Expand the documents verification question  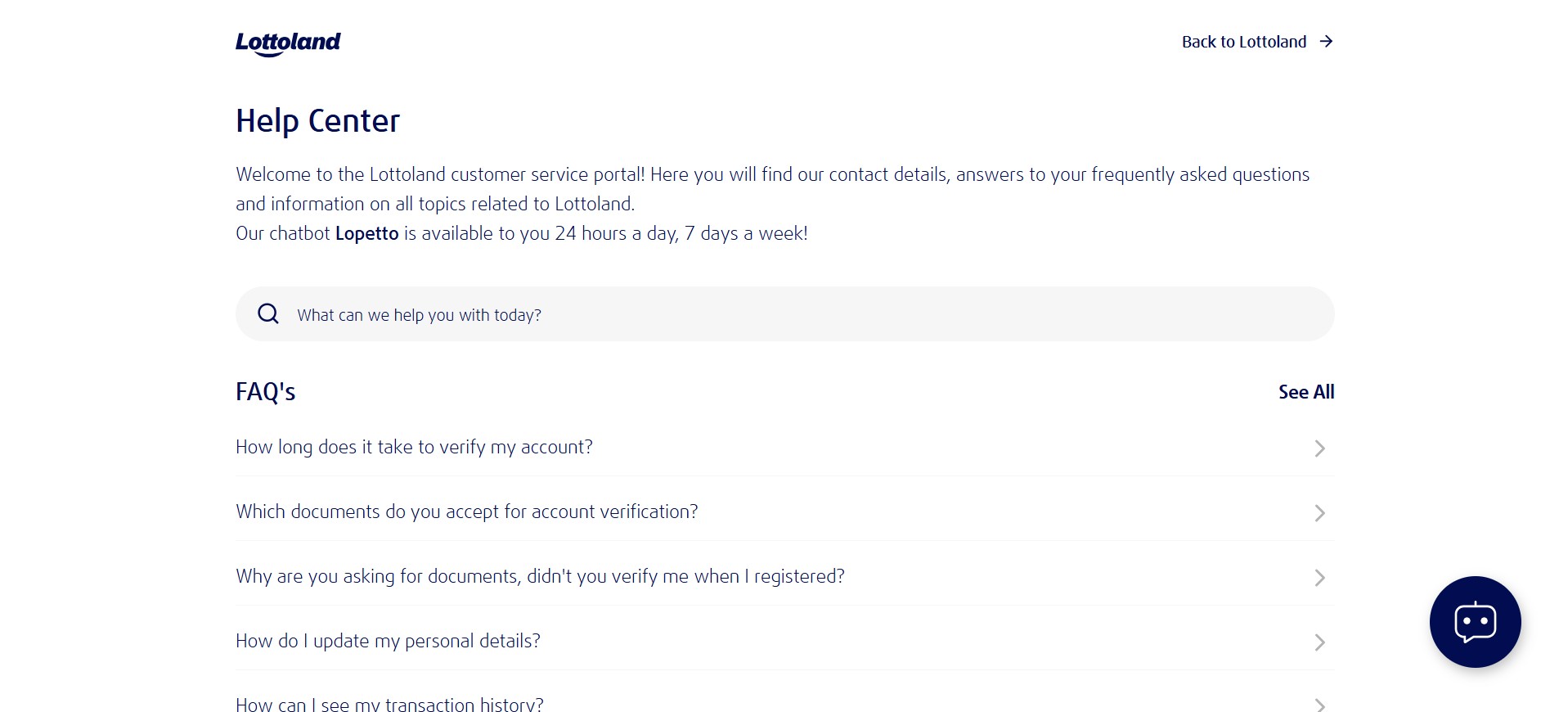466,511
